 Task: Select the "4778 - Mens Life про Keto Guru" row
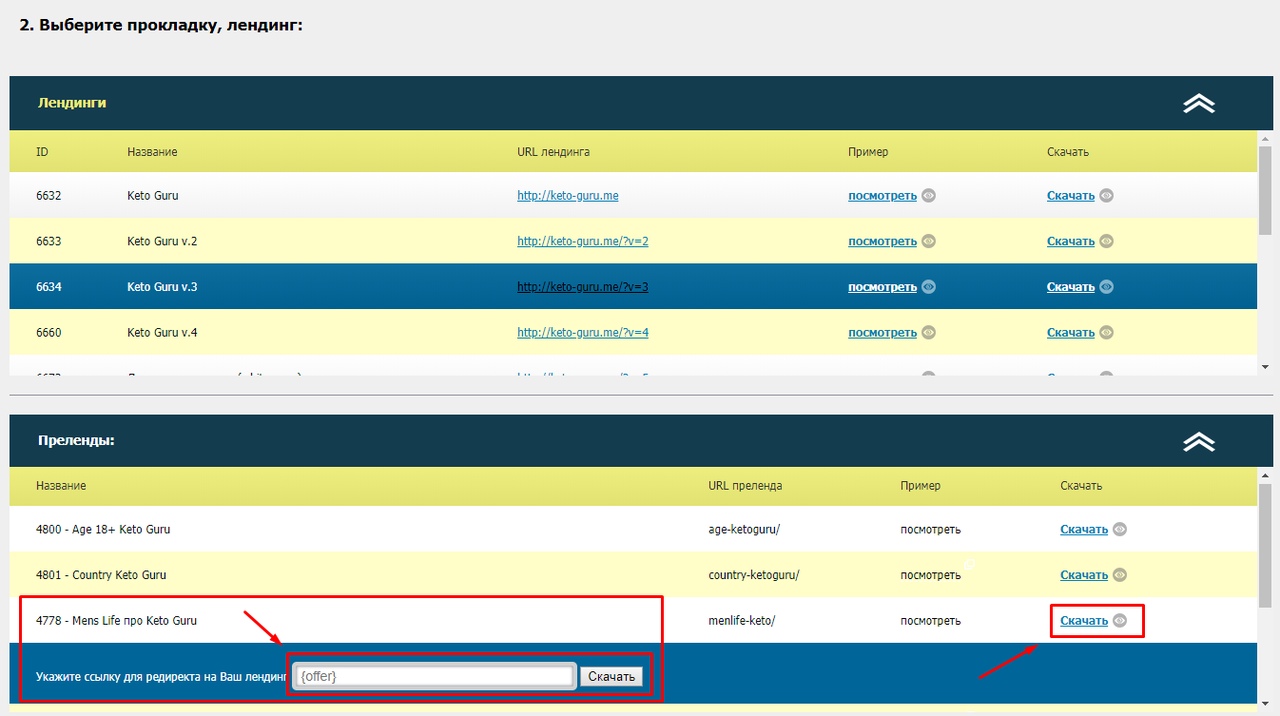pos(634,621)
